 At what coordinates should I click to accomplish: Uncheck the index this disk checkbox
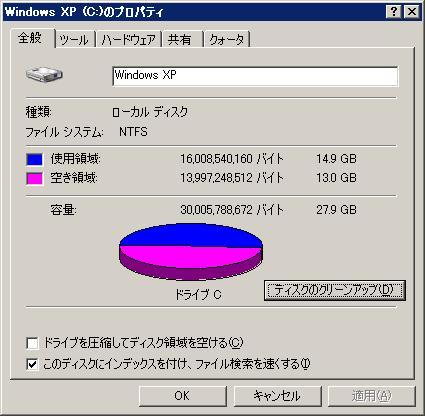(x=32, y=364)
